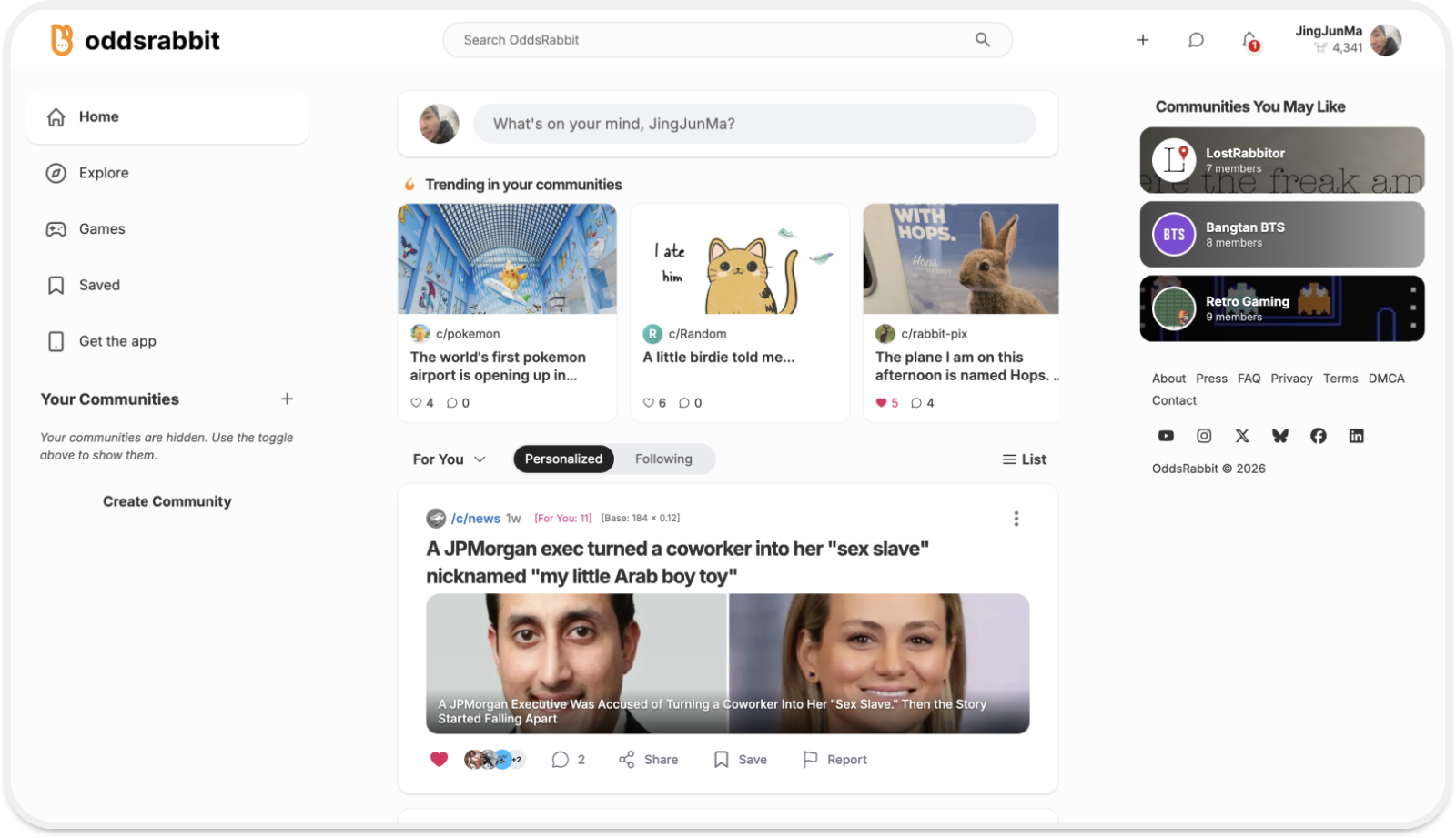Open the DMCA footer link
The height and width of the screenshot is (838, 1456).
tap(1387, 379)
